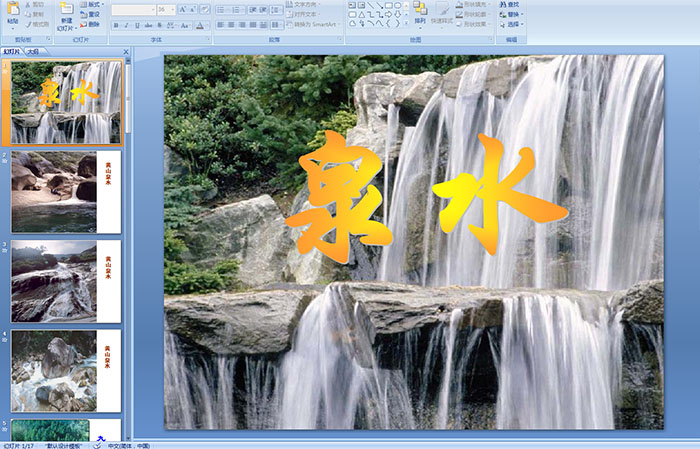The image size is (700, 449).
Task: Click the spell check icon in status bar
Action: coord(97,445)
